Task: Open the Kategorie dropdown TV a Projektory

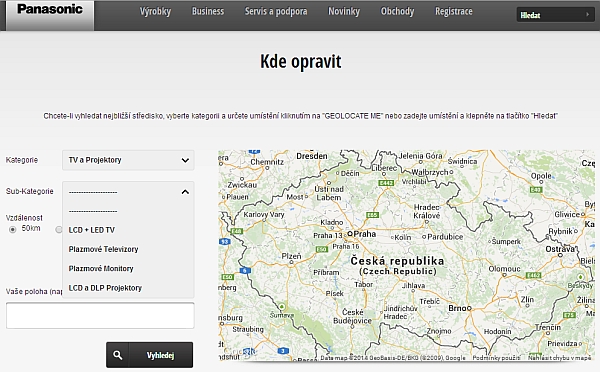Action: pyautogui.click(x=128, y=160)
